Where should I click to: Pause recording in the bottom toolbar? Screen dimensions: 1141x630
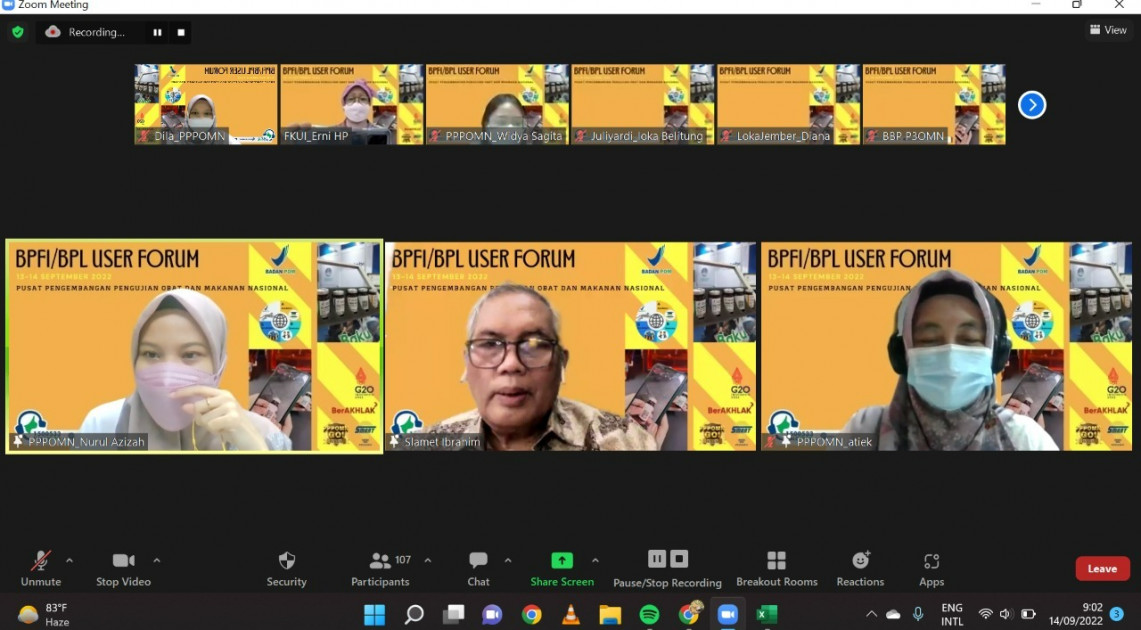(x=657, y=559)
